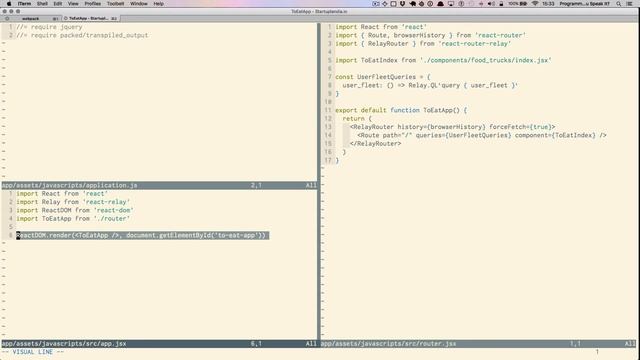Click line 'const UserFleetQueries = {'
The width and height of the screenshot is (640, 360).
pyautogui.click(x=383, y=77)
